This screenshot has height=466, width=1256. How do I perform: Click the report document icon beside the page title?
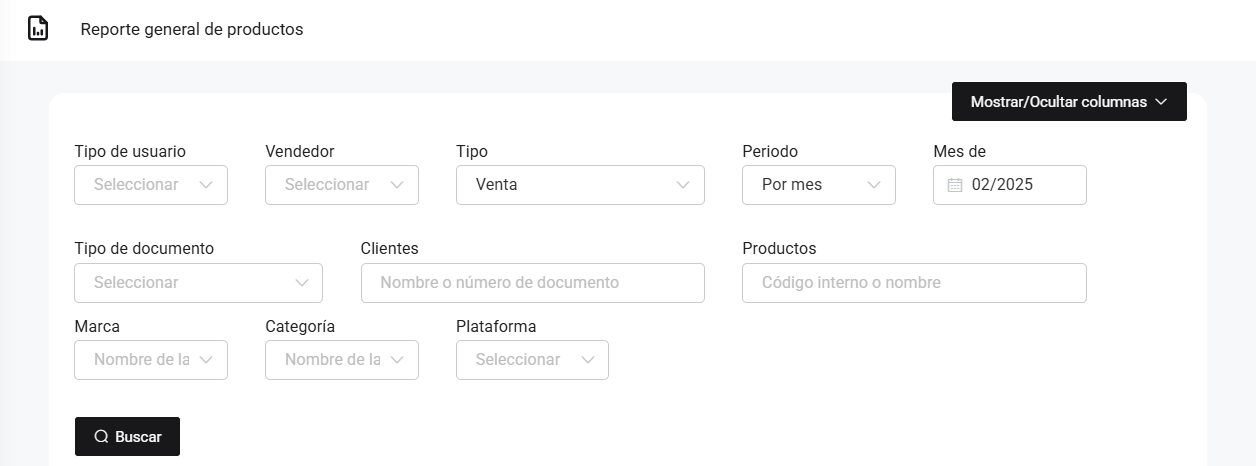pos(38,29)
